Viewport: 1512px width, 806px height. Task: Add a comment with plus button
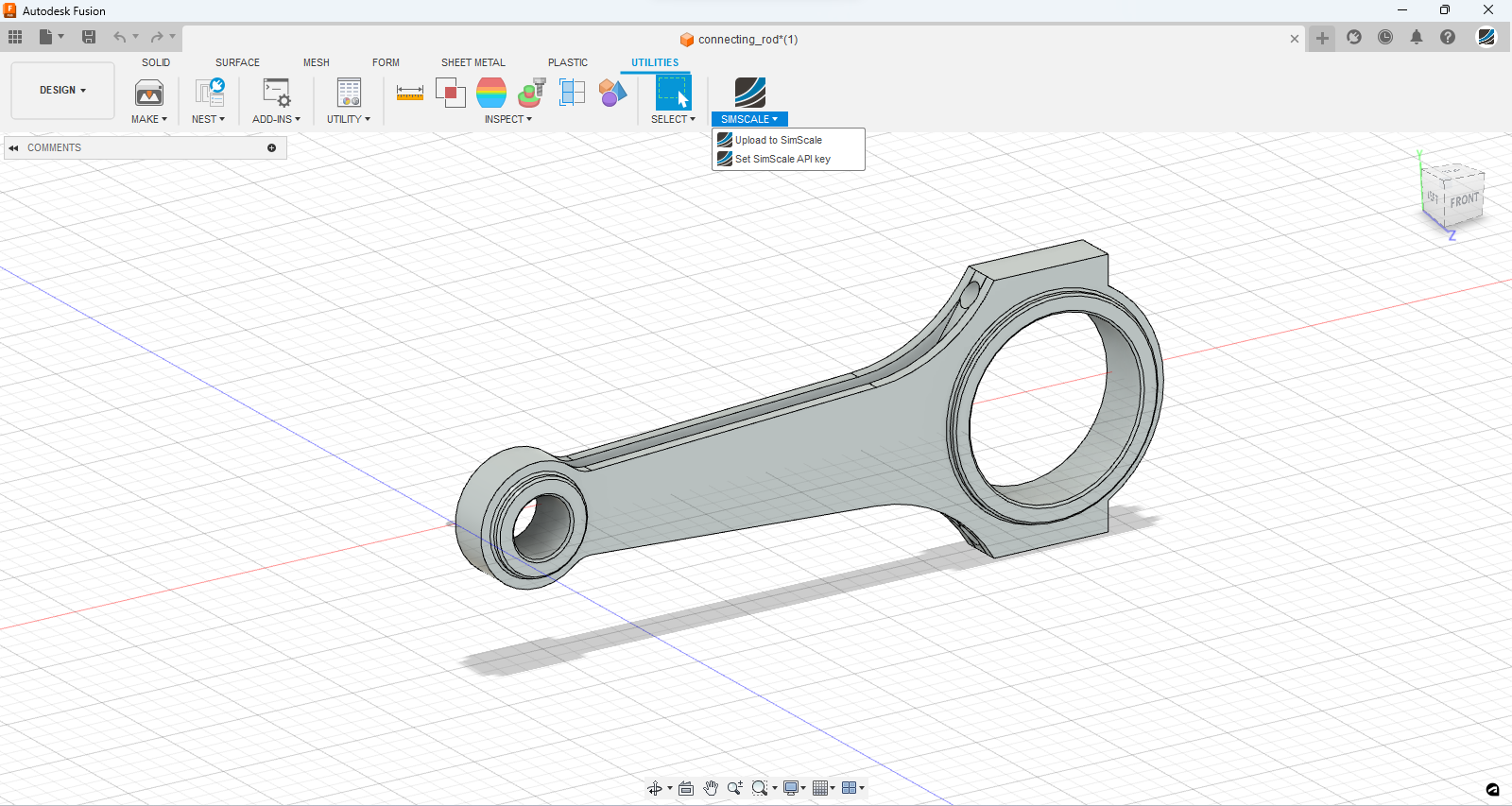point(271,148)
